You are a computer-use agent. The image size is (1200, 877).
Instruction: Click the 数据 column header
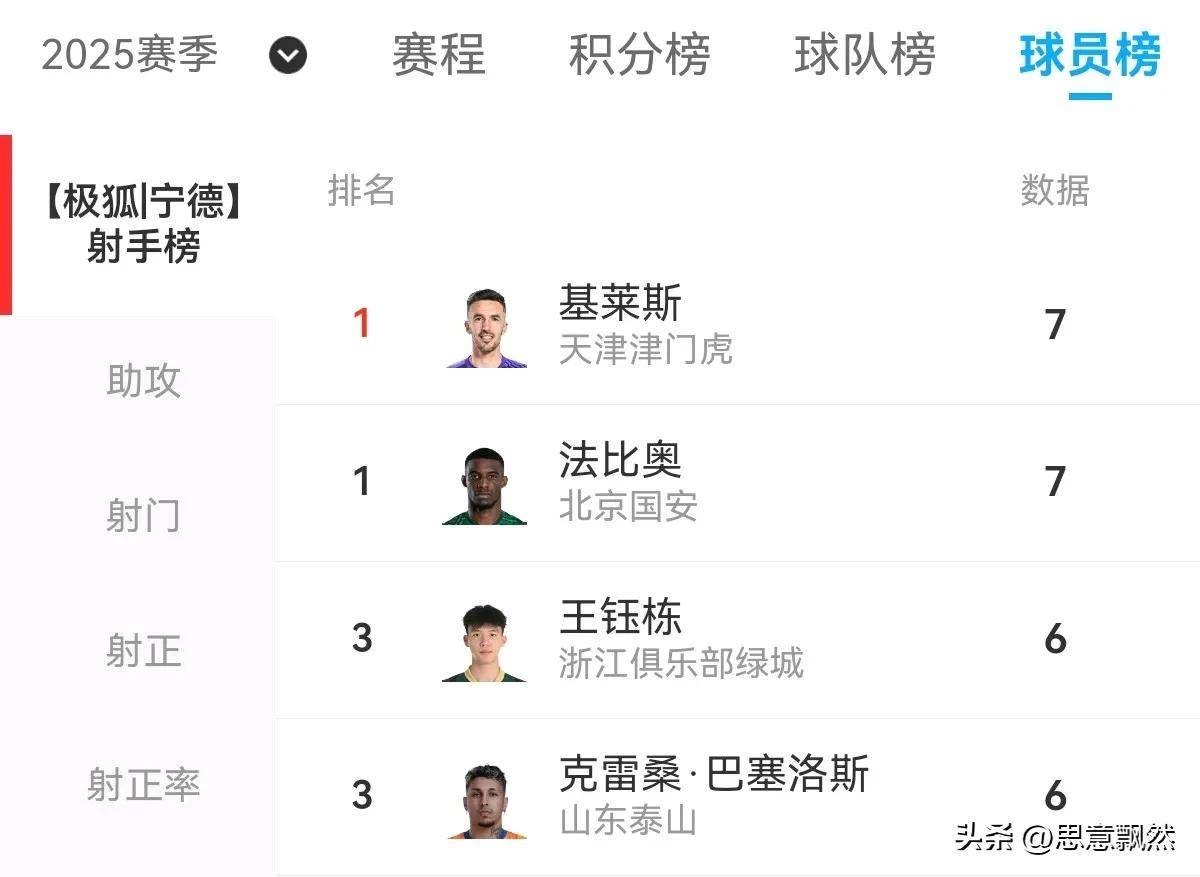pos(1054,190)
